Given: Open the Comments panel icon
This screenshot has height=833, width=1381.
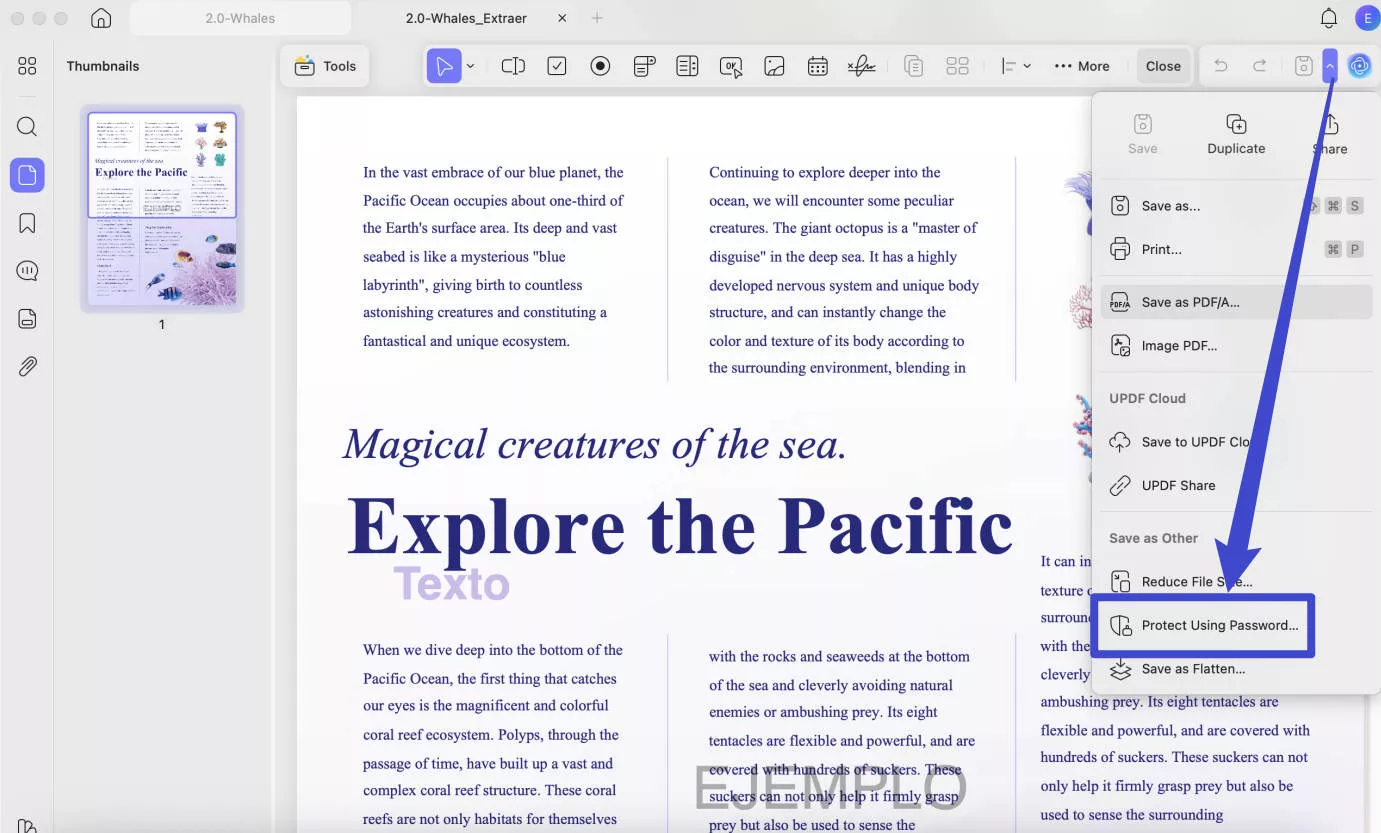Looking at the screenshot, I should click(27, 271).
